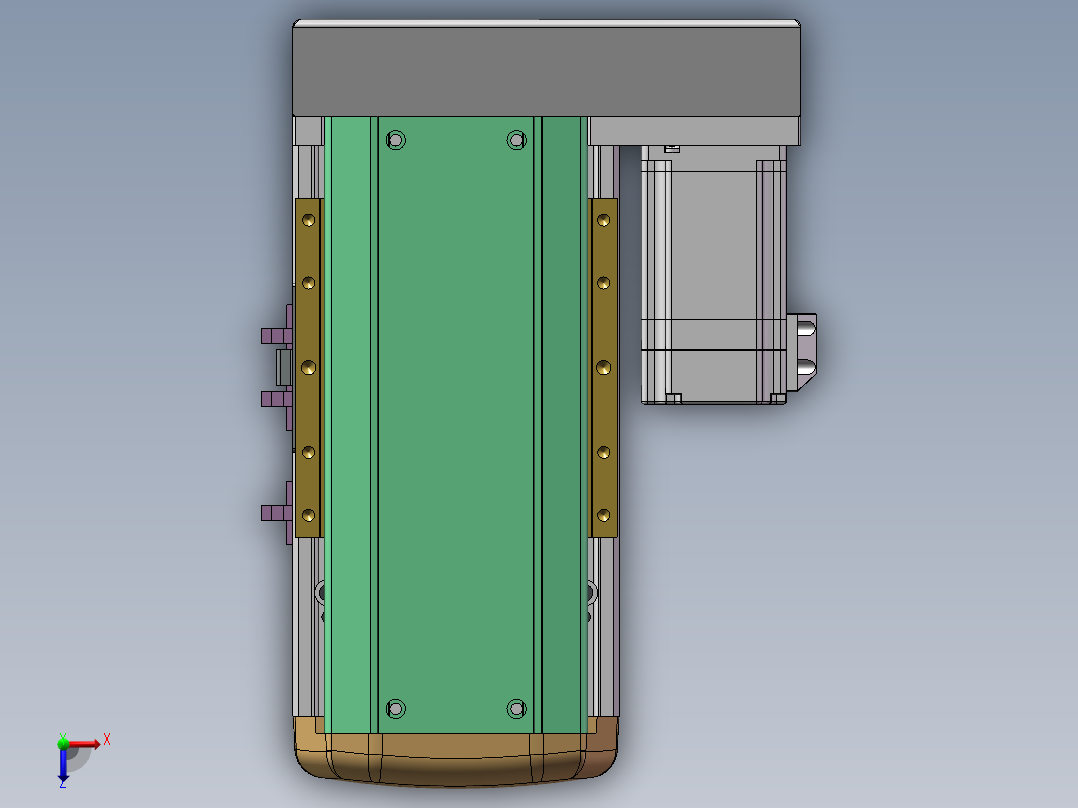Viewport: 1078px width, 808px height.
Task: Select the bottom purple sensor on left side
Action: (x=272, y=514)
